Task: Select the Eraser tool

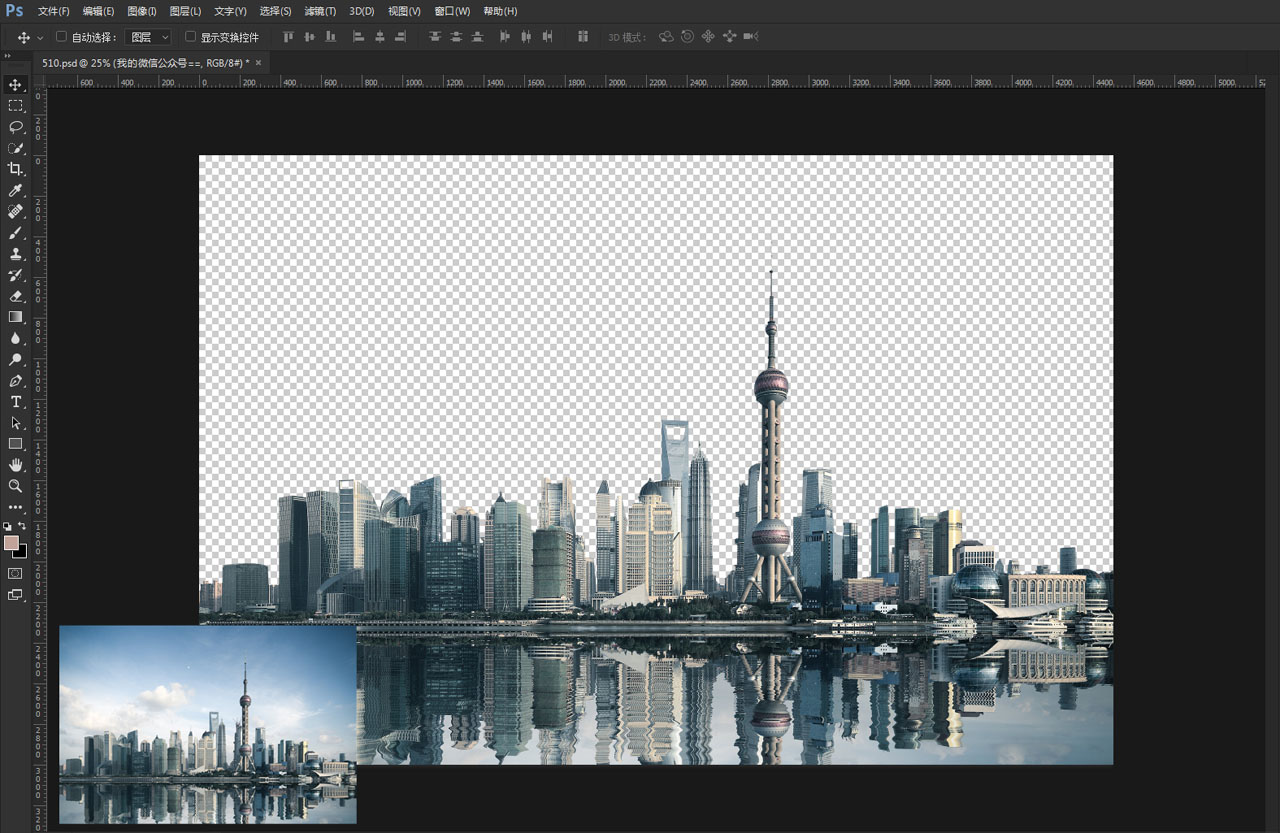Action: pos(15,295)
